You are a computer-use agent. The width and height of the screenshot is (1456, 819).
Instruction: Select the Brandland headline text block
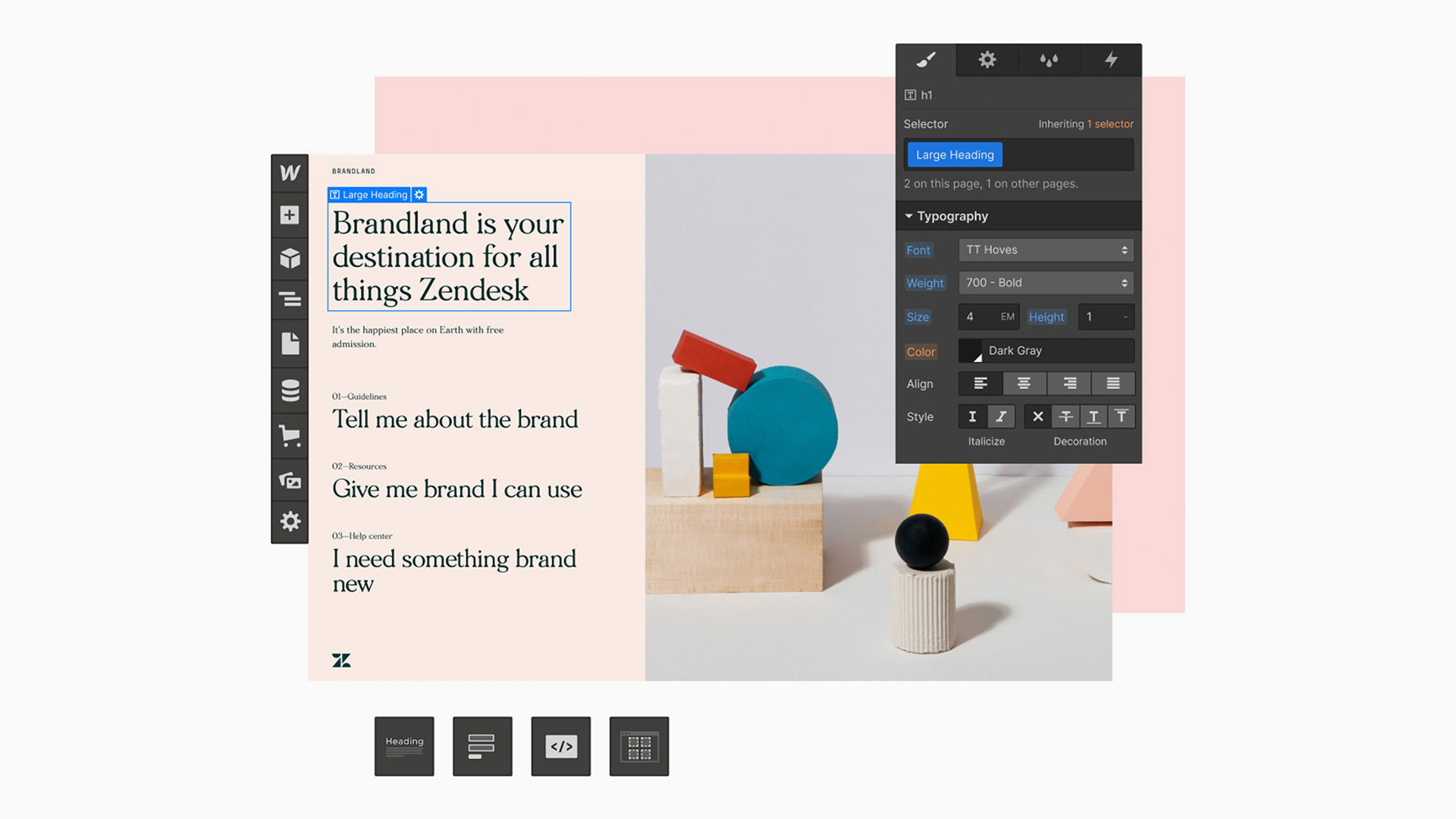449,256
